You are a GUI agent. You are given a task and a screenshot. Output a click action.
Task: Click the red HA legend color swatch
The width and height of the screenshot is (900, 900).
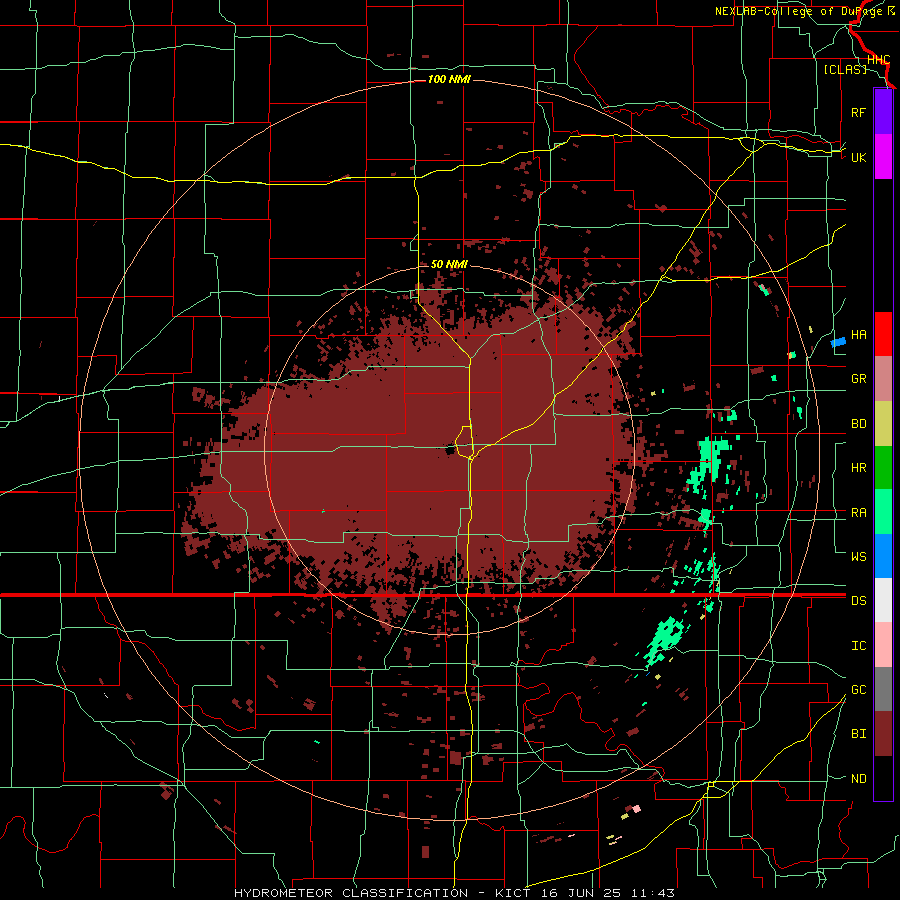click(x=883, y=334)
